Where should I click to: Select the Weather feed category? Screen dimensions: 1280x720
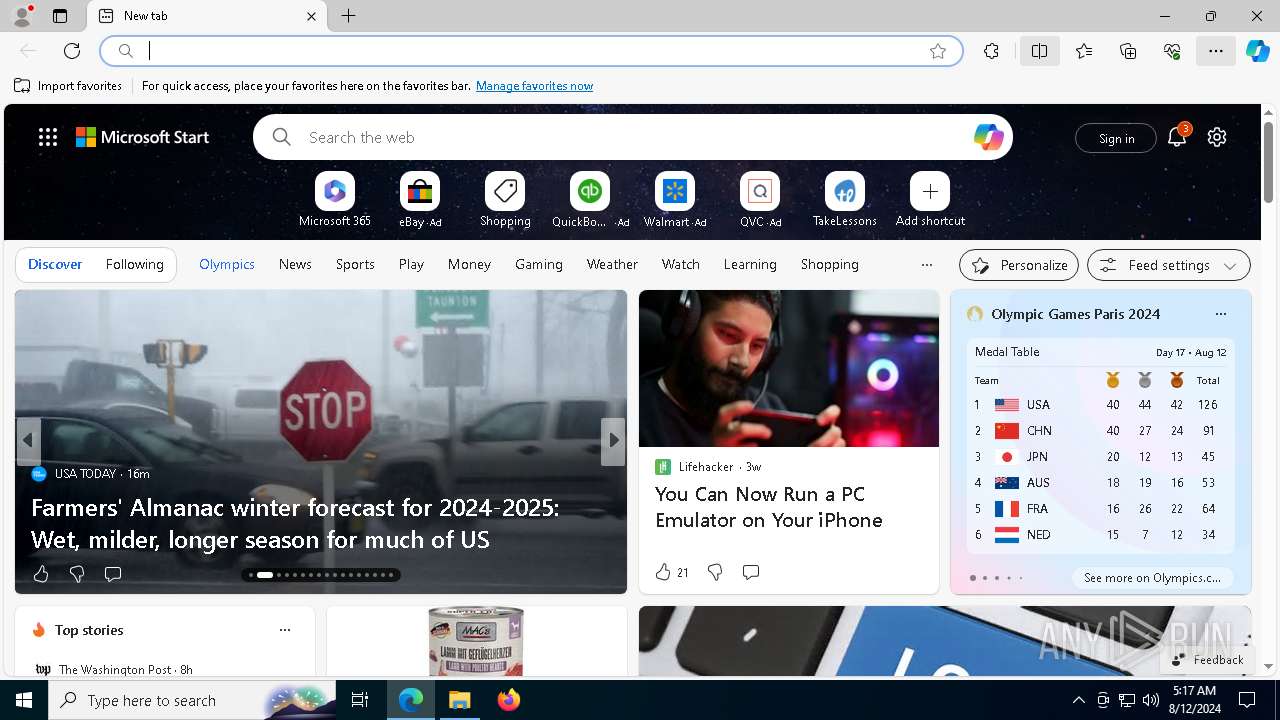[612, 264]
